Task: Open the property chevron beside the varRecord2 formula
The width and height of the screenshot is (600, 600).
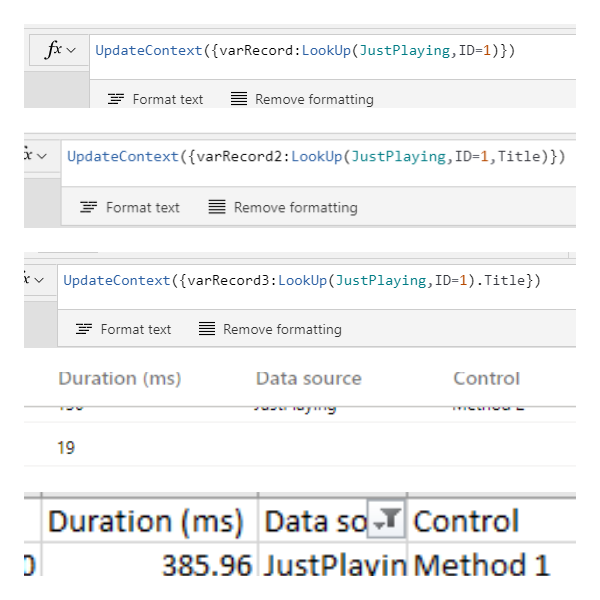Action: coord(42,156)
